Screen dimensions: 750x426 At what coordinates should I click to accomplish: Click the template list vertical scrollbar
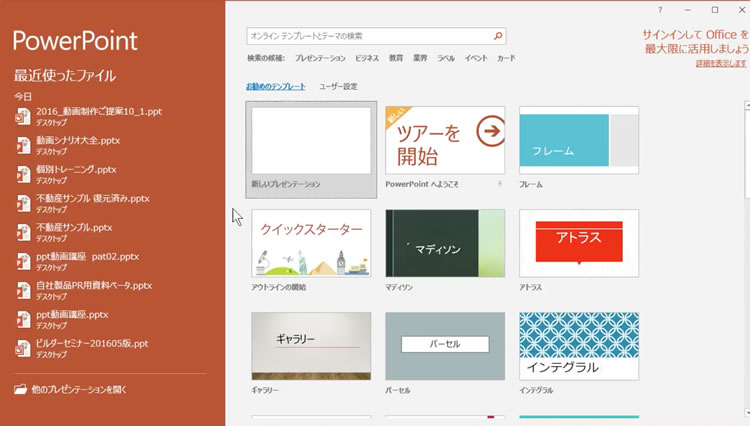pos(747,258)
